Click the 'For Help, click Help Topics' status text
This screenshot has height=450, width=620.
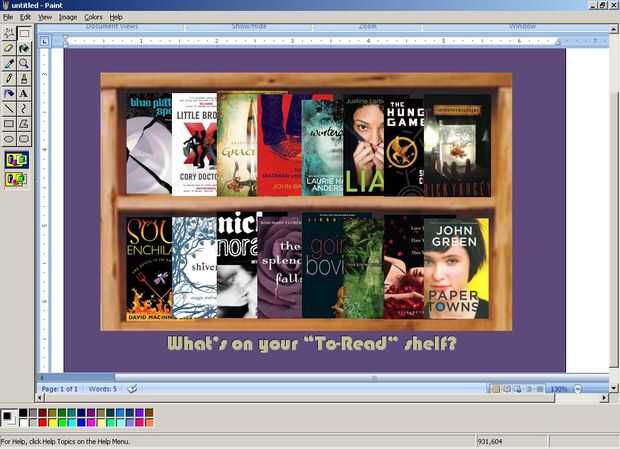(x=64, y=442)
